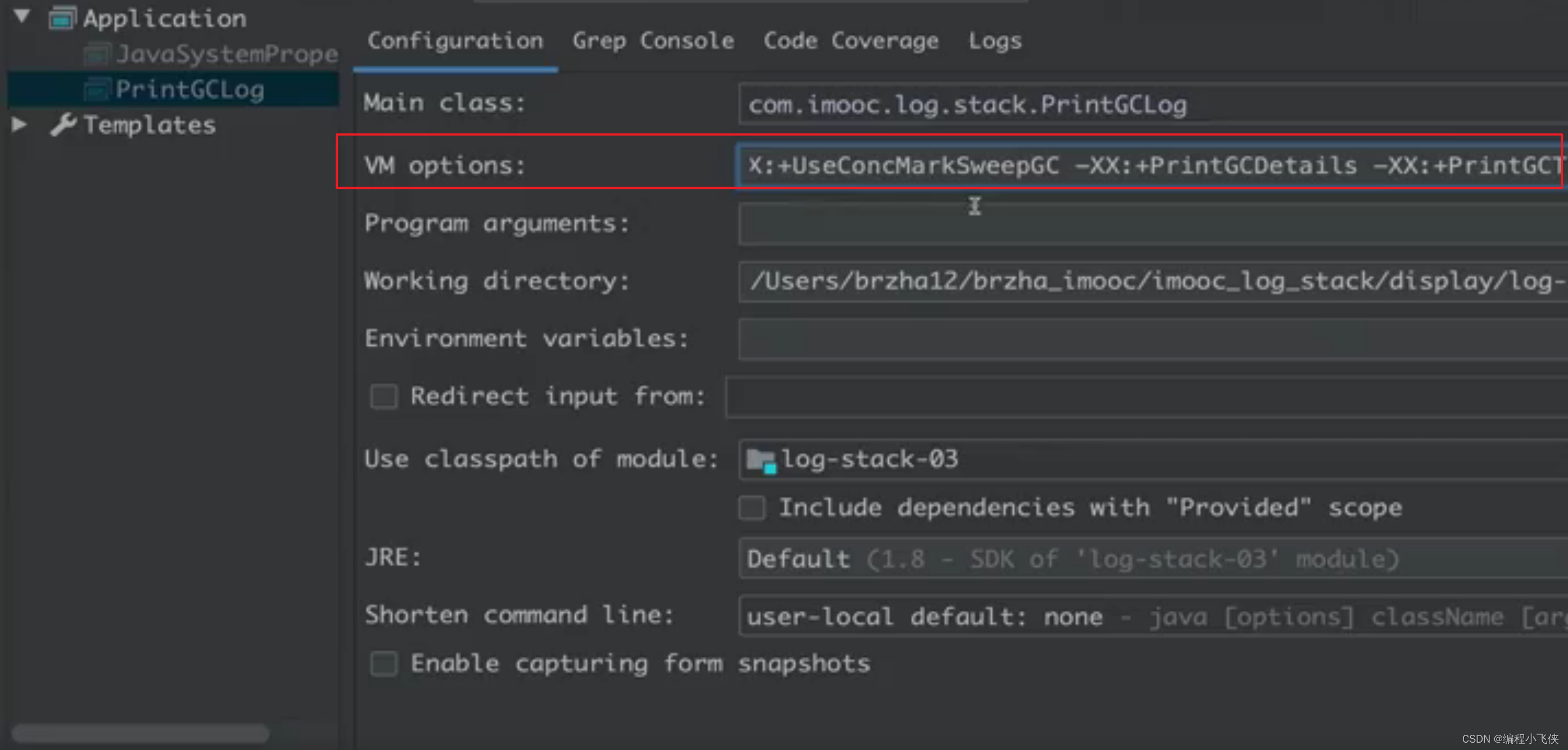Open the Grep Console tab
Screen dimensions: 1568x750
pos(653,41)
